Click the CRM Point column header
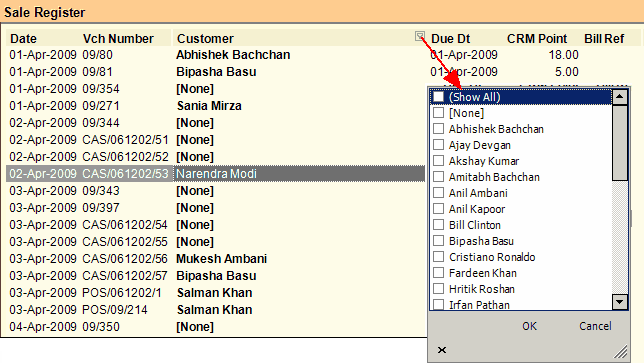 tap(536, 39)
